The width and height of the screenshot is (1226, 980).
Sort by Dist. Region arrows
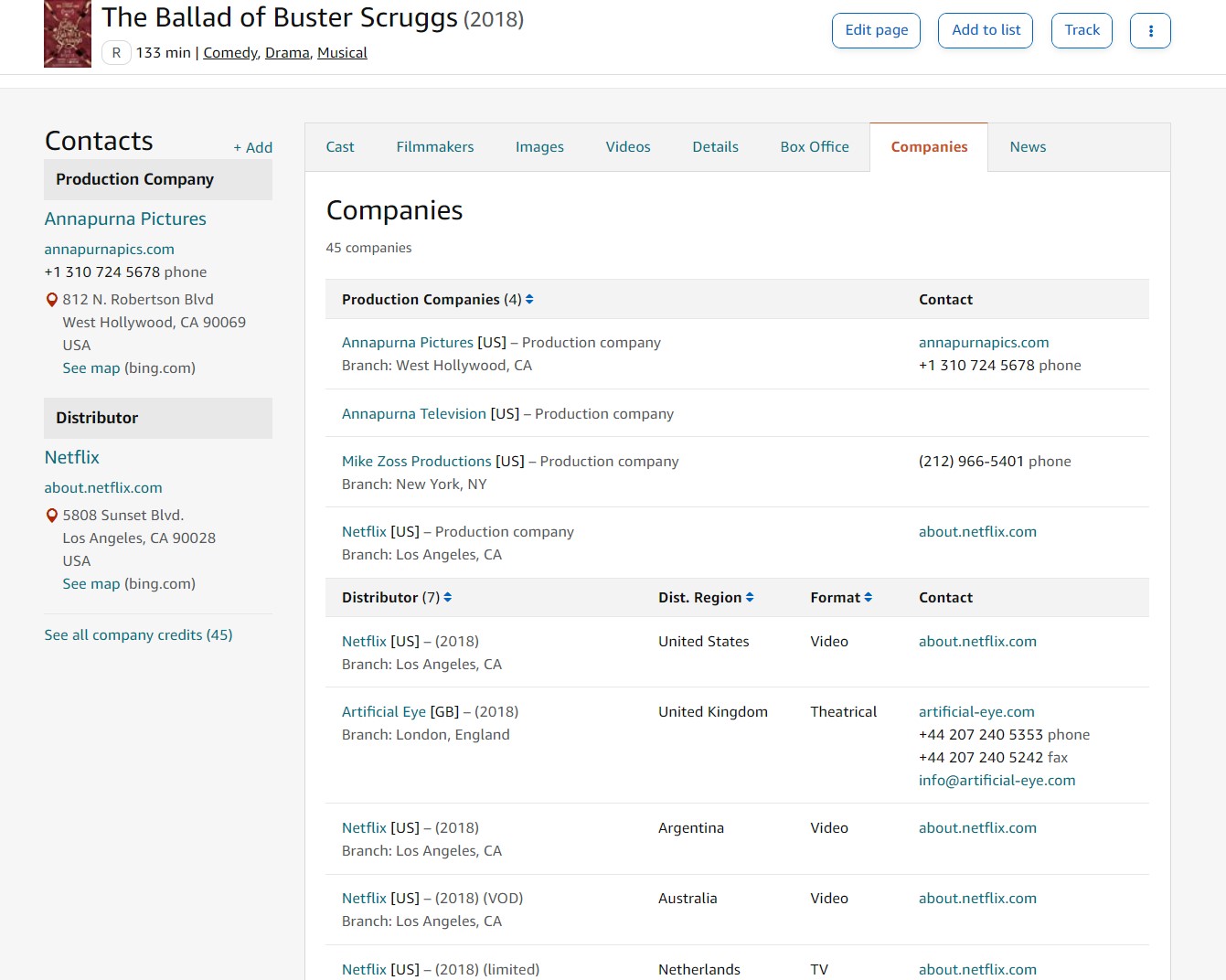pyautogui.click(x=750, y=598)
